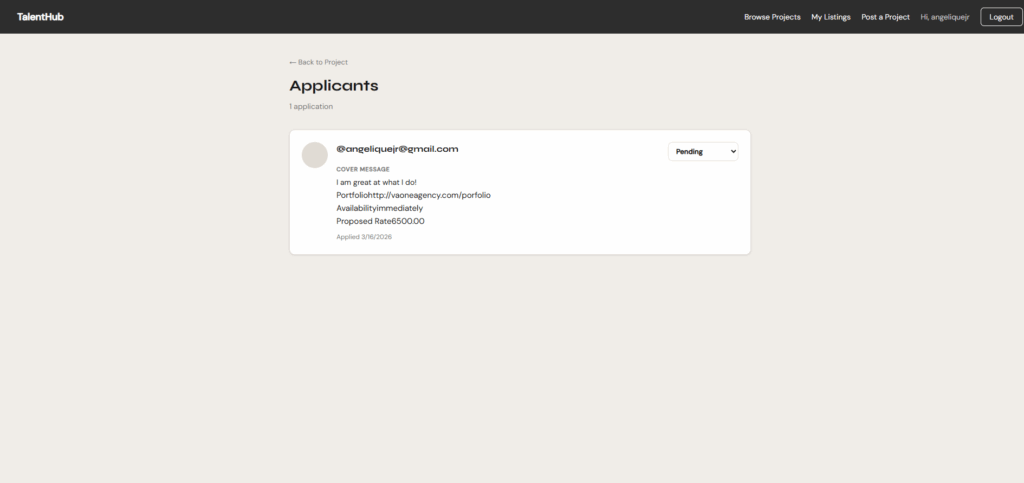Go to My Listings
Screen dimensions: 1024x483
831,17
